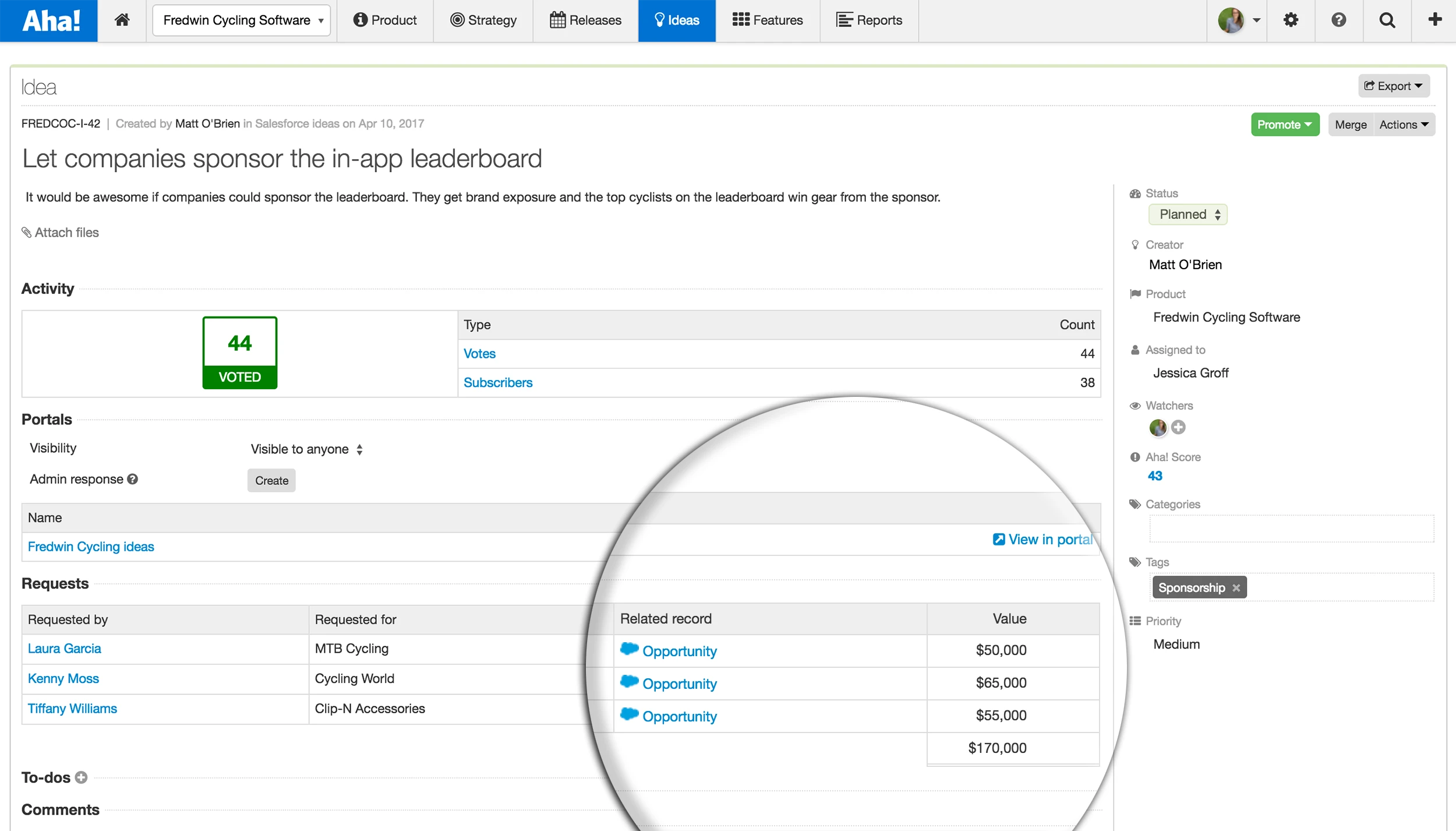Open View in portal link
The image size is (1456, 831).
click(1042, 540)
